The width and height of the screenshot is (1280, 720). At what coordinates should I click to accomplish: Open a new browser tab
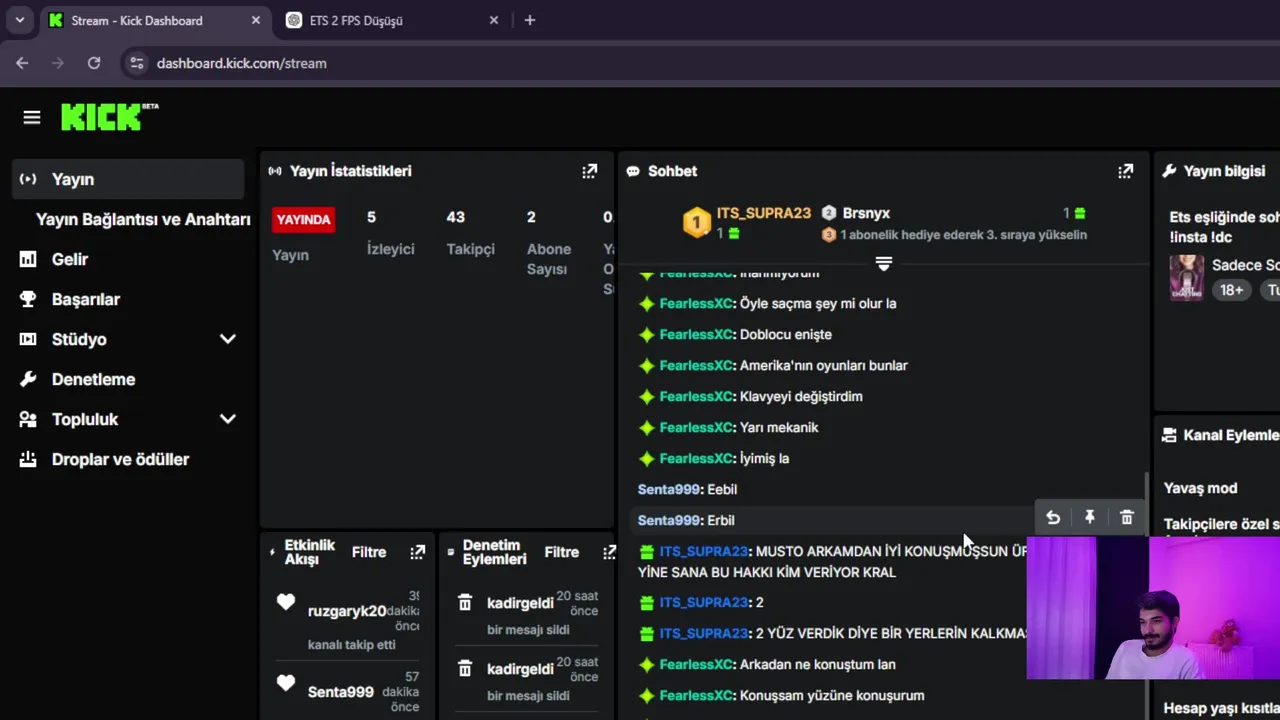(530, 20)
